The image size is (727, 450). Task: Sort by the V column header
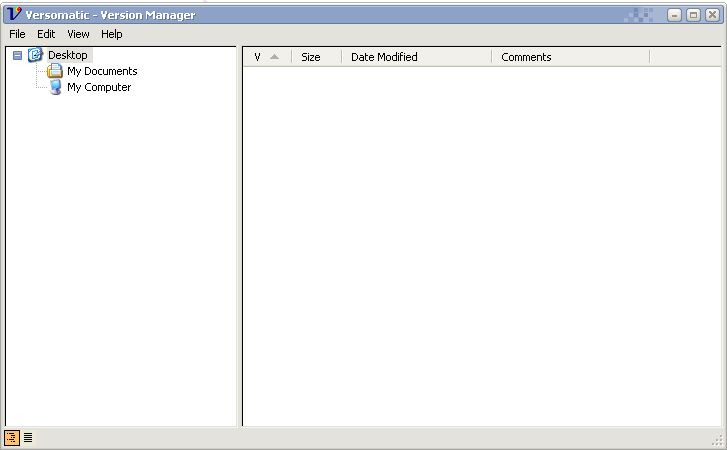267,57
